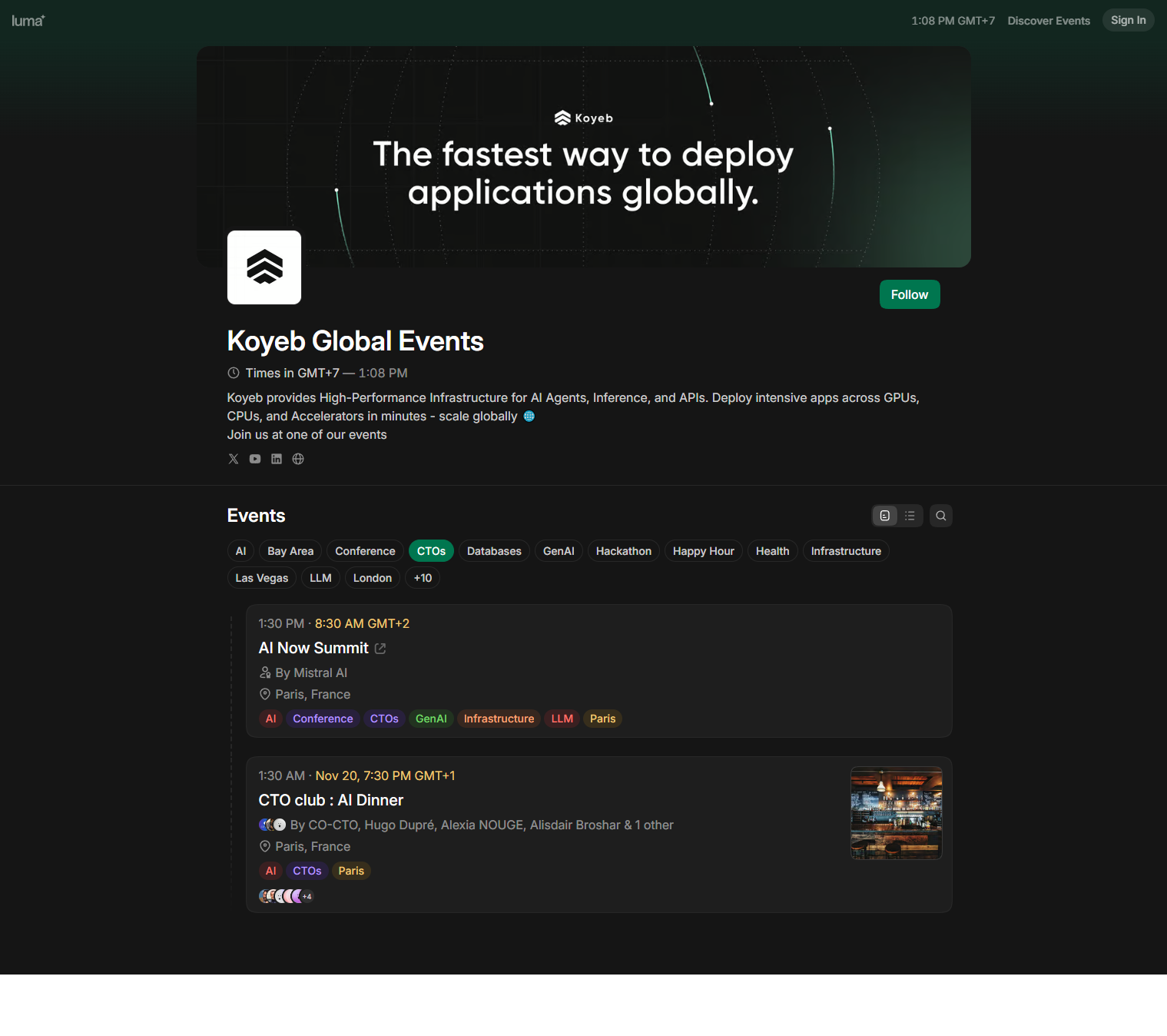Click "By Mistral AI" host text
Image resolution: width=1167 pixels, height=1036 pixels.
click(x=311, y=672)
